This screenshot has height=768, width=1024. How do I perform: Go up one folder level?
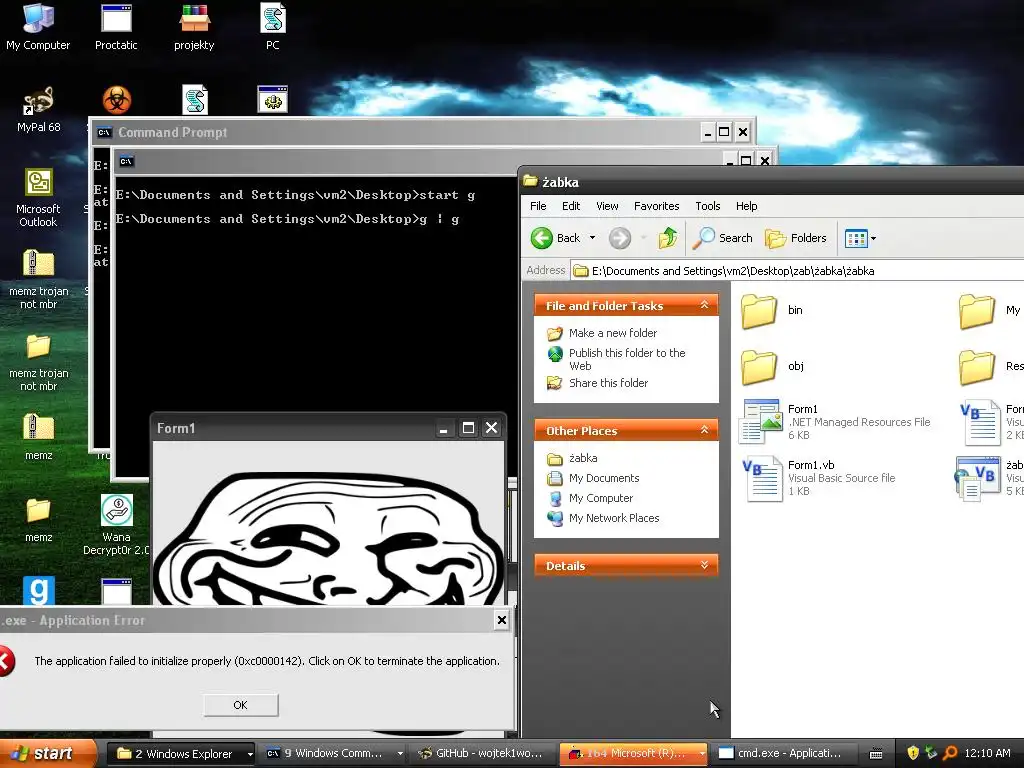(x=667, y=238)
